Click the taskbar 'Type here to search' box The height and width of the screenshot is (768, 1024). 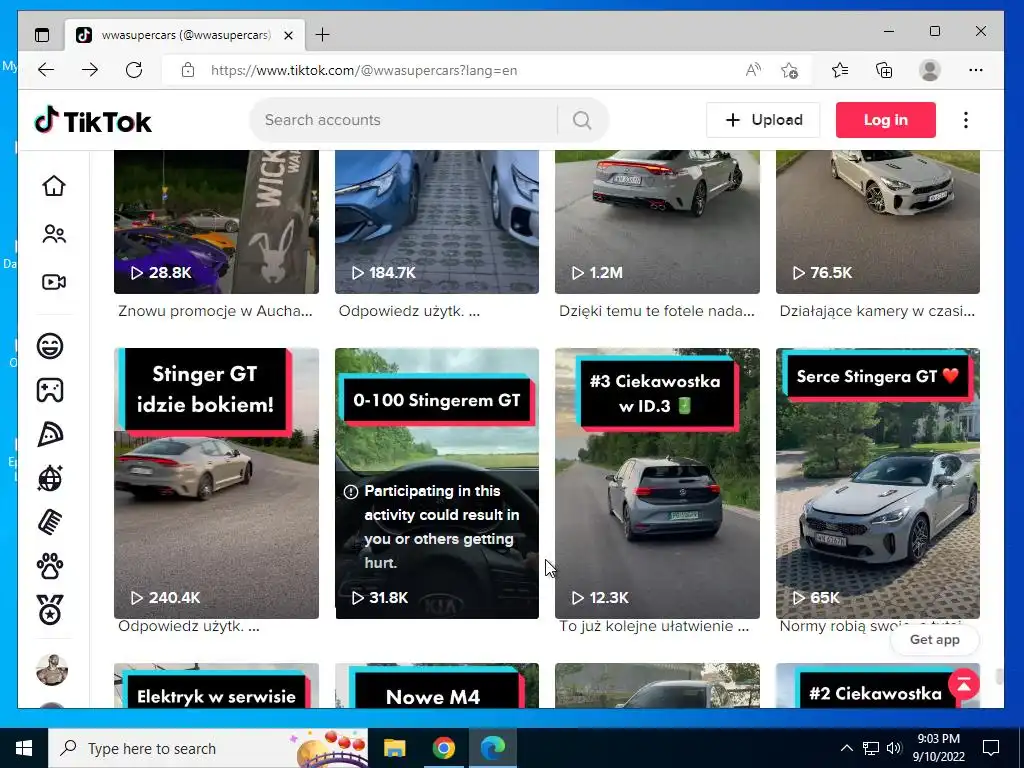[208, 748]
